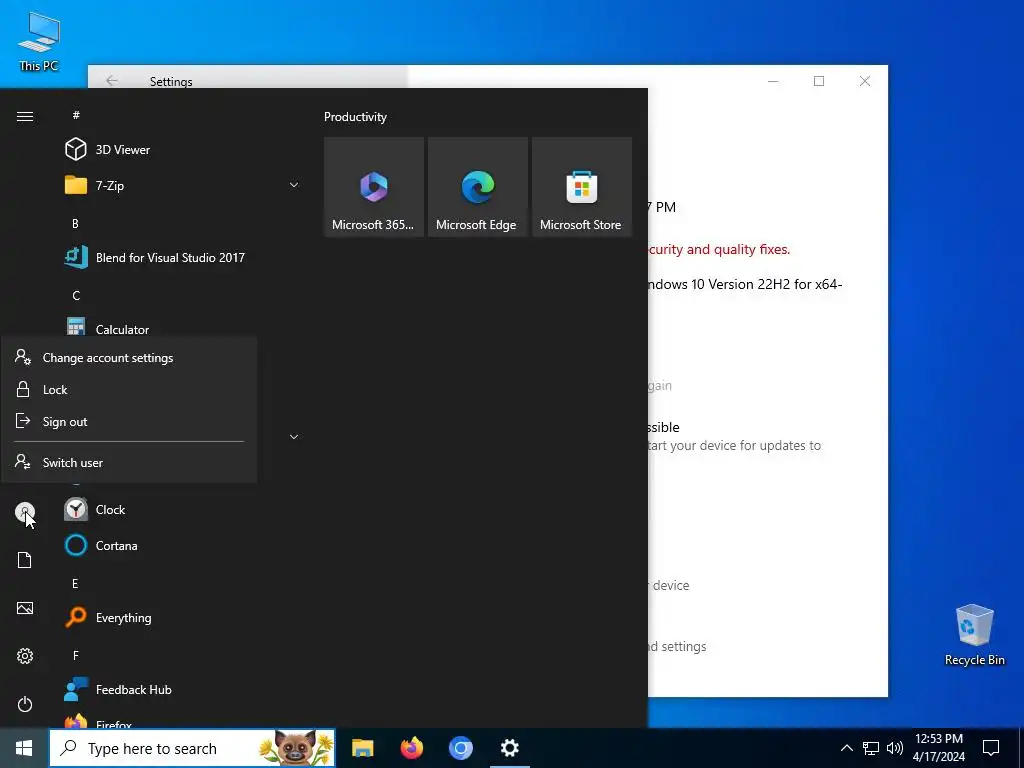Open Chromium browser from the taskbar

coord(460,748)
